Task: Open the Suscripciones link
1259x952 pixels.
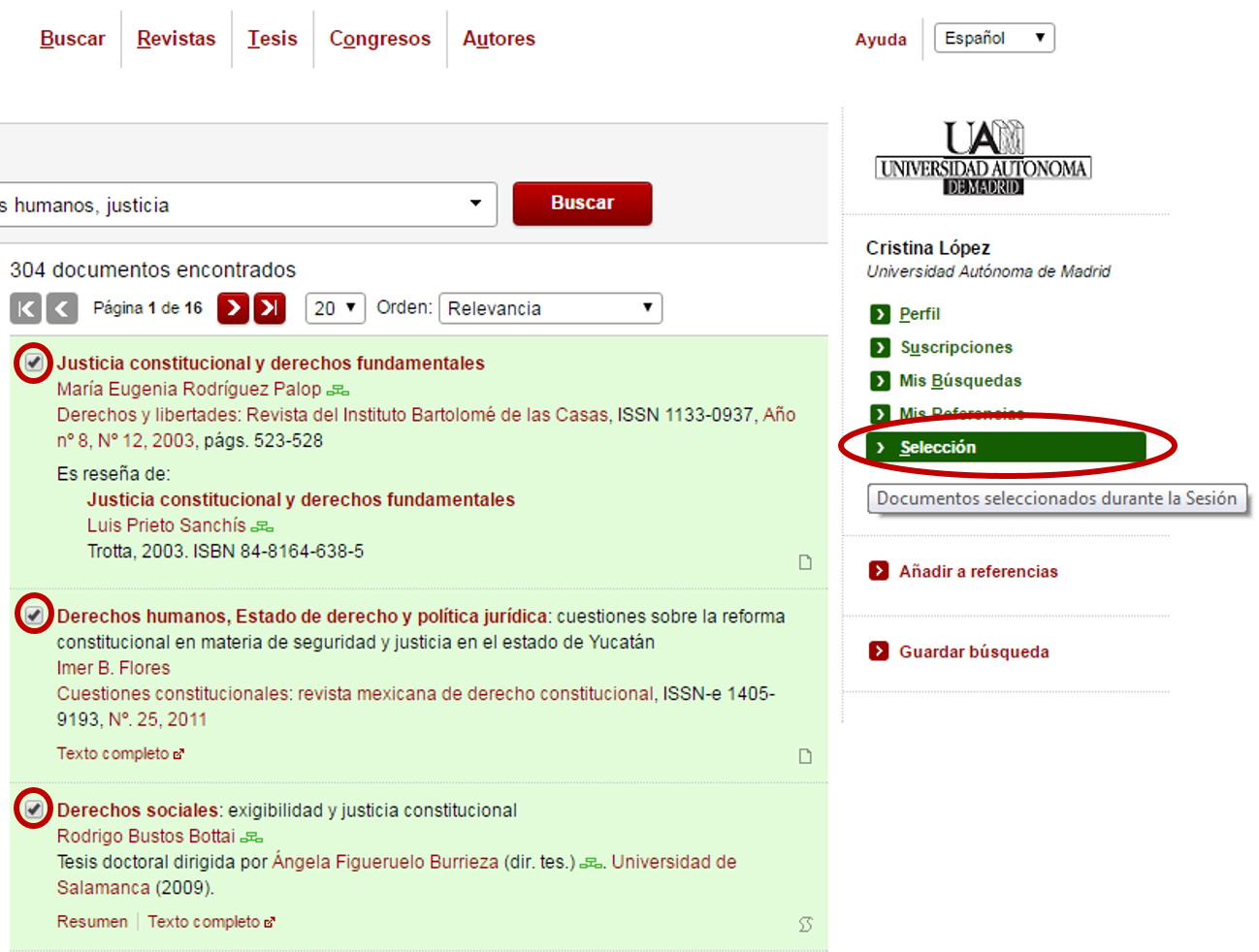Action: pos(956,347)
